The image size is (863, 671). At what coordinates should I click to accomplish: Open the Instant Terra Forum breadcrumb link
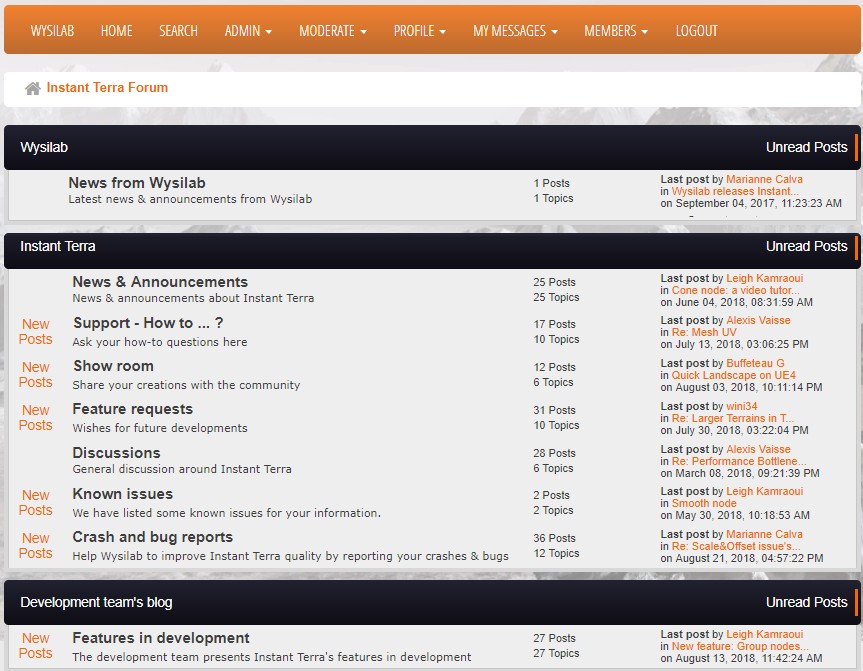click(107, 88)
